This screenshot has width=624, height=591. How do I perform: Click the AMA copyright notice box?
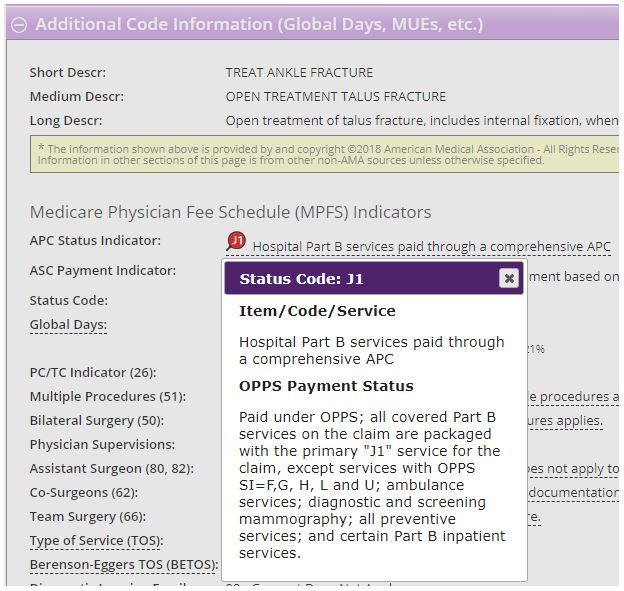click(324, 154)
